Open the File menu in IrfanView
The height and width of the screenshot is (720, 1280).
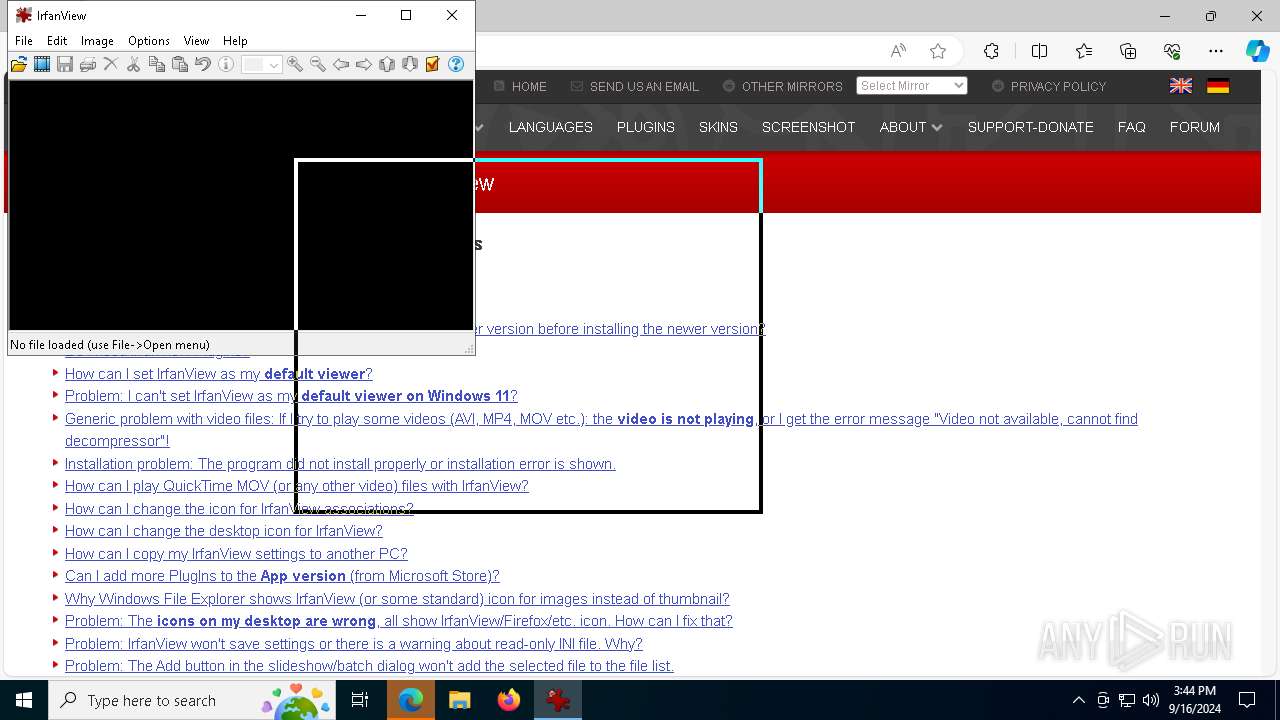(24, 41)
